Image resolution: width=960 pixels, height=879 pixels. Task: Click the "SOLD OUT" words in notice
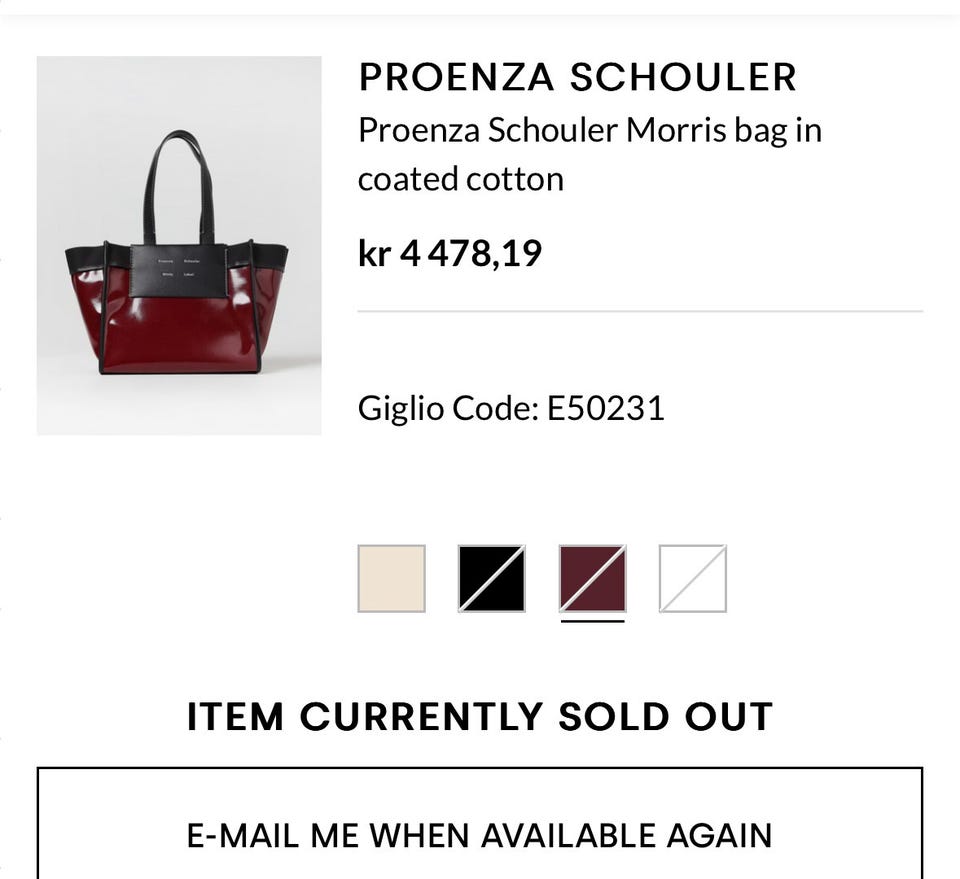pyautogui.click(x=666, y=717)
